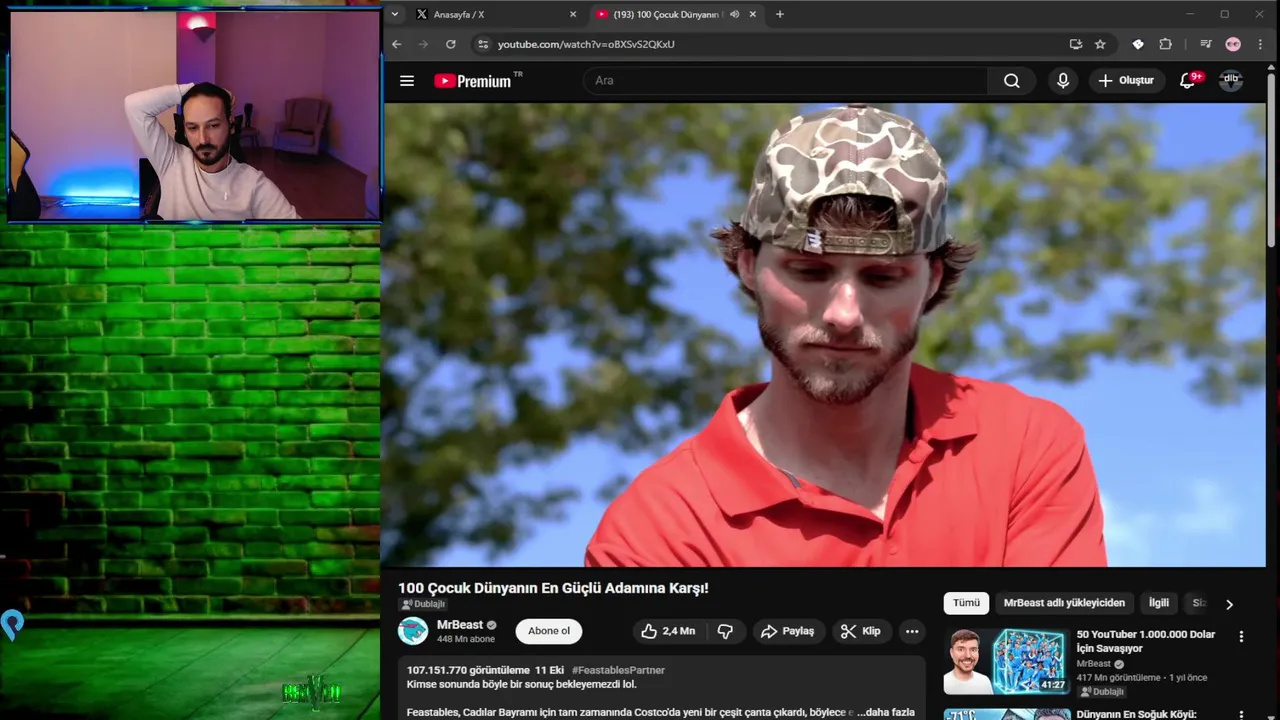Image resolution: width=1280 pixels, height=720 pixels.
Task: Close the YouTube browser tab
Action: [x=753, y=14]
